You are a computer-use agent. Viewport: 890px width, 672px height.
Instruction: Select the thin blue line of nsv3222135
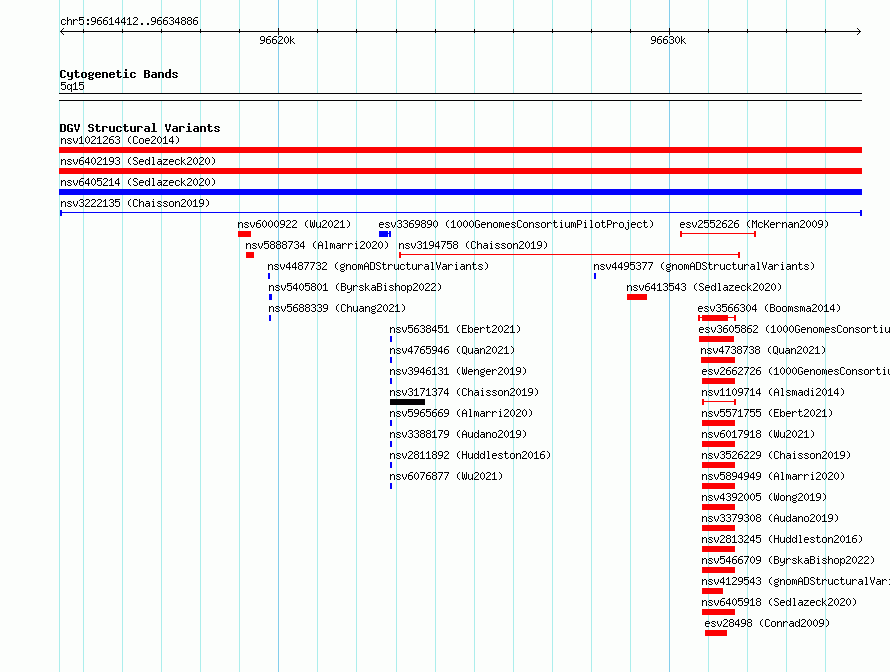click(x=460, y=213)
